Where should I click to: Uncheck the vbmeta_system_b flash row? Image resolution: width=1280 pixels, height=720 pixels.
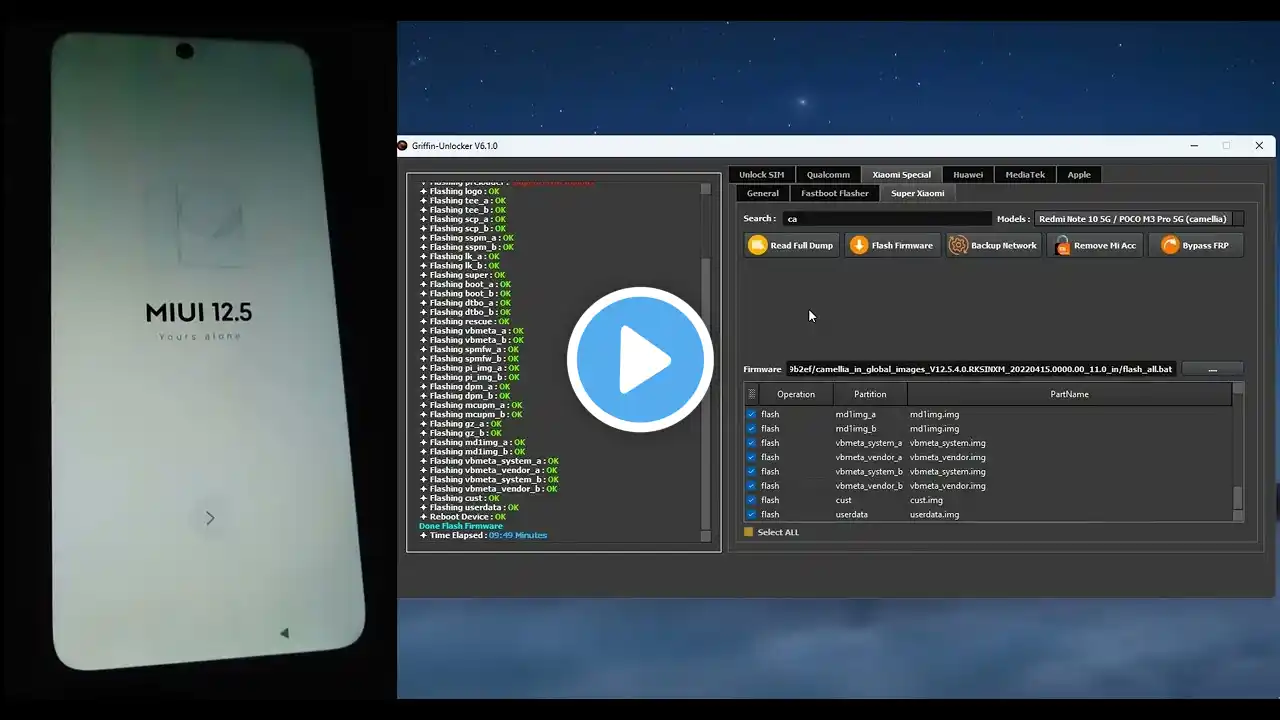point(752,471)
